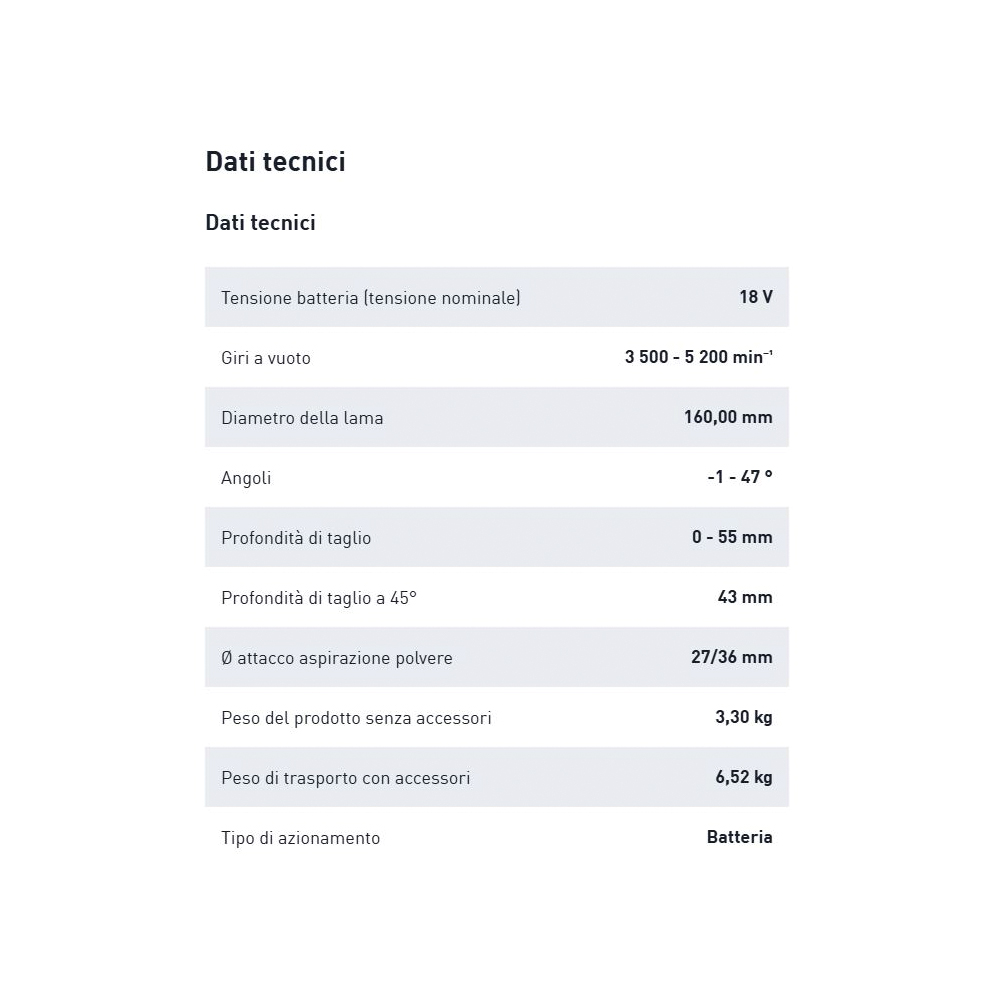
Task: Click the "0 - 55 mm" cutting depth value
Action: [732, 537]
